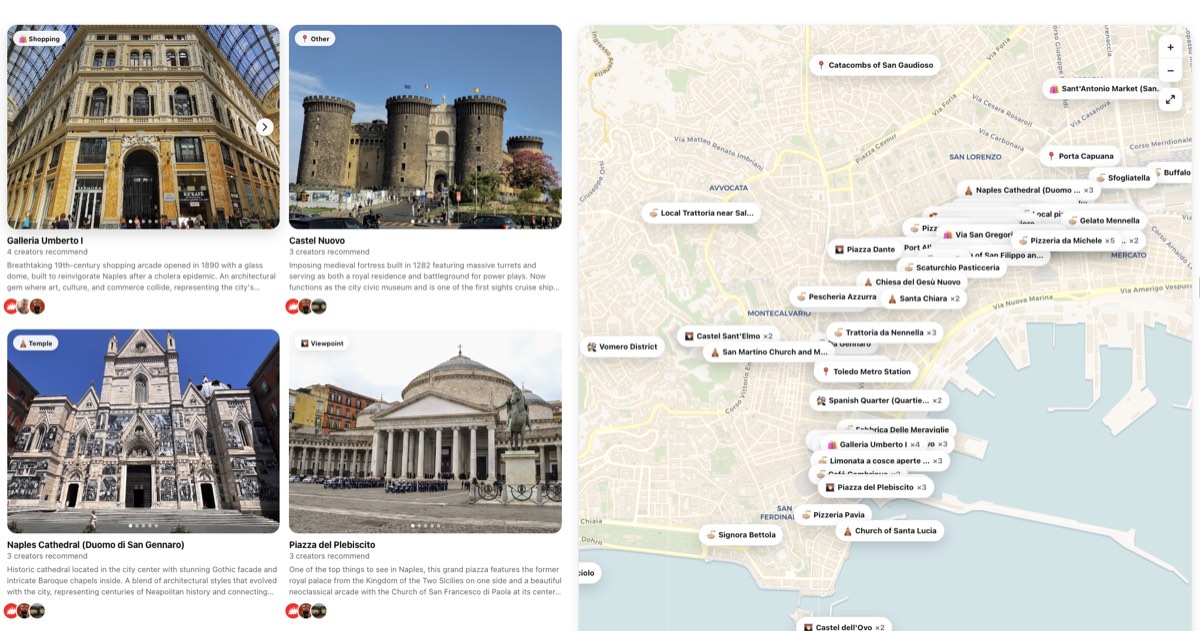
Task: Click the Temple badge on Naples Cathedral card
Action: (35, 343)
